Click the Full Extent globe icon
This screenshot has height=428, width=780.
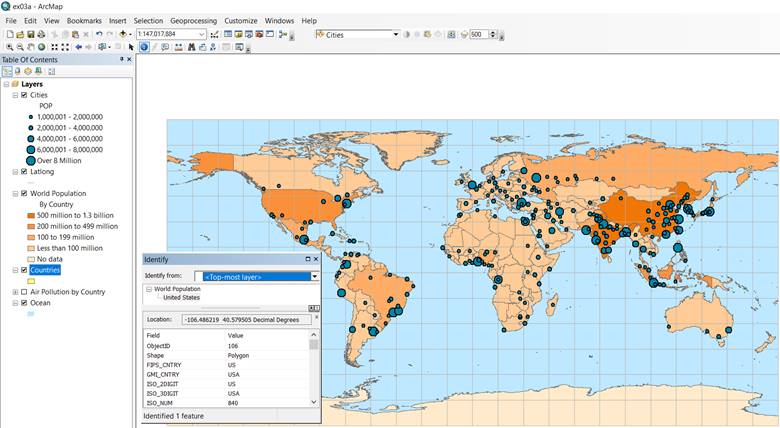pyautogui.click(x=42, y=47)
